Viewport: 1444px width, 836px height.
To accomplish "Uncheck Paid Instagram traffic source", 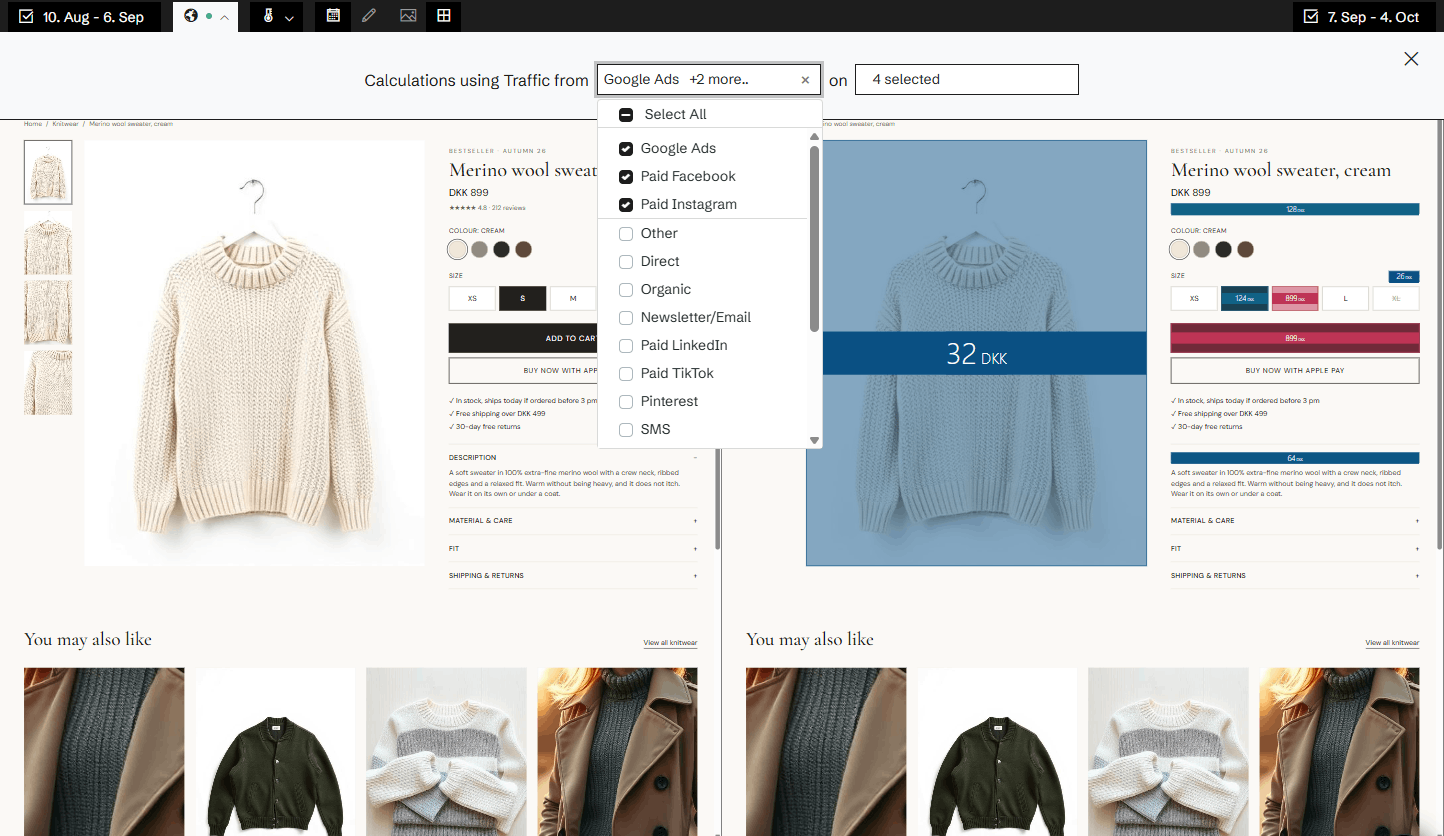I will coord(626,205).
